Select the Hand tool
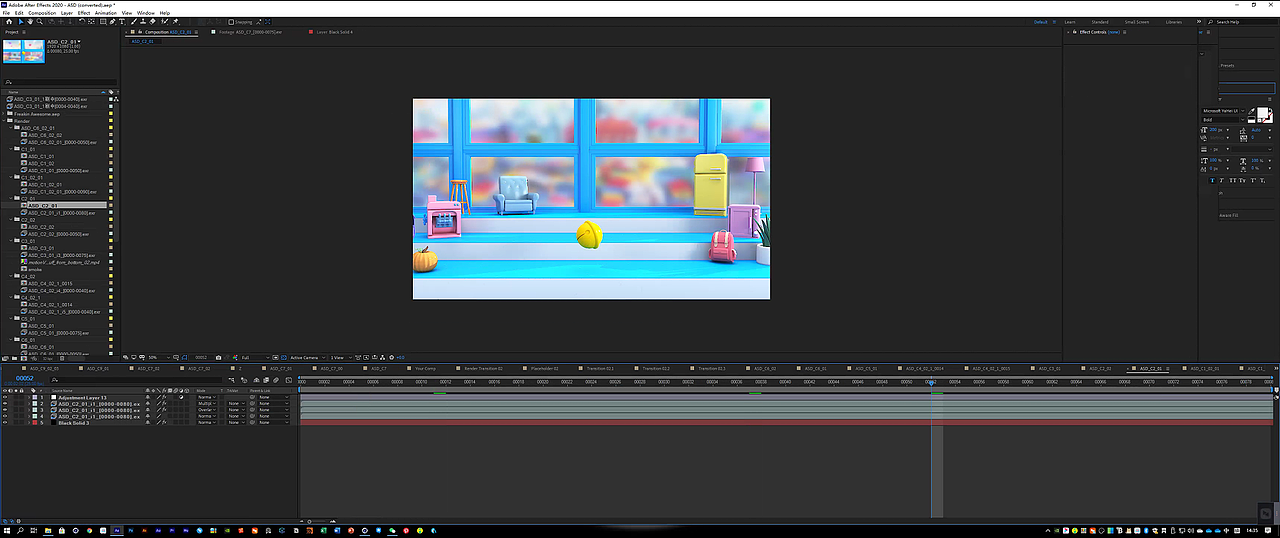The image size is (1280, 538). tap(30, 21)
